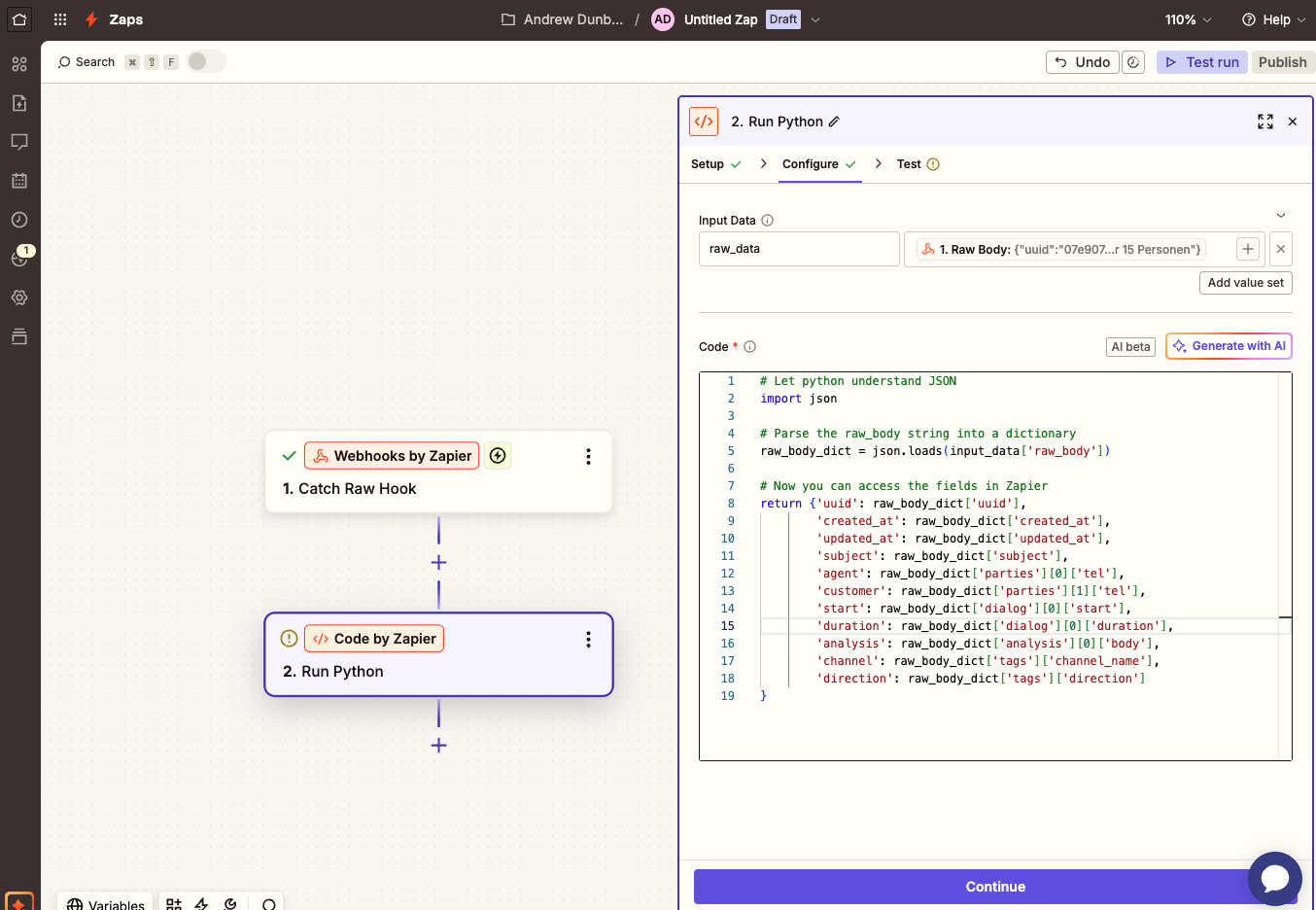Image resolution: width=1316 pixels, height=910 pixels.
Task: Click the Code by Zapier app badge
Action: [374, 639]
